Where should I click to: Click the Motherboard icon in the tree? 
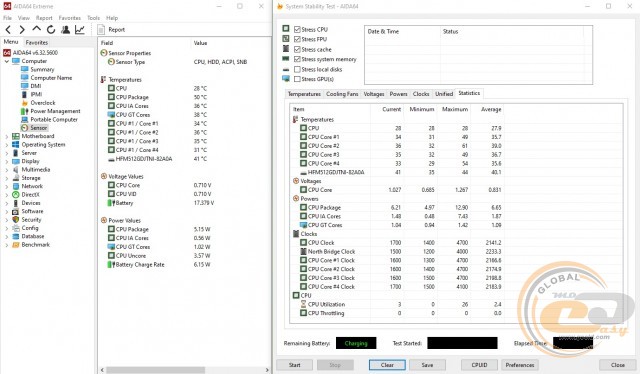[x=16, y=136]
